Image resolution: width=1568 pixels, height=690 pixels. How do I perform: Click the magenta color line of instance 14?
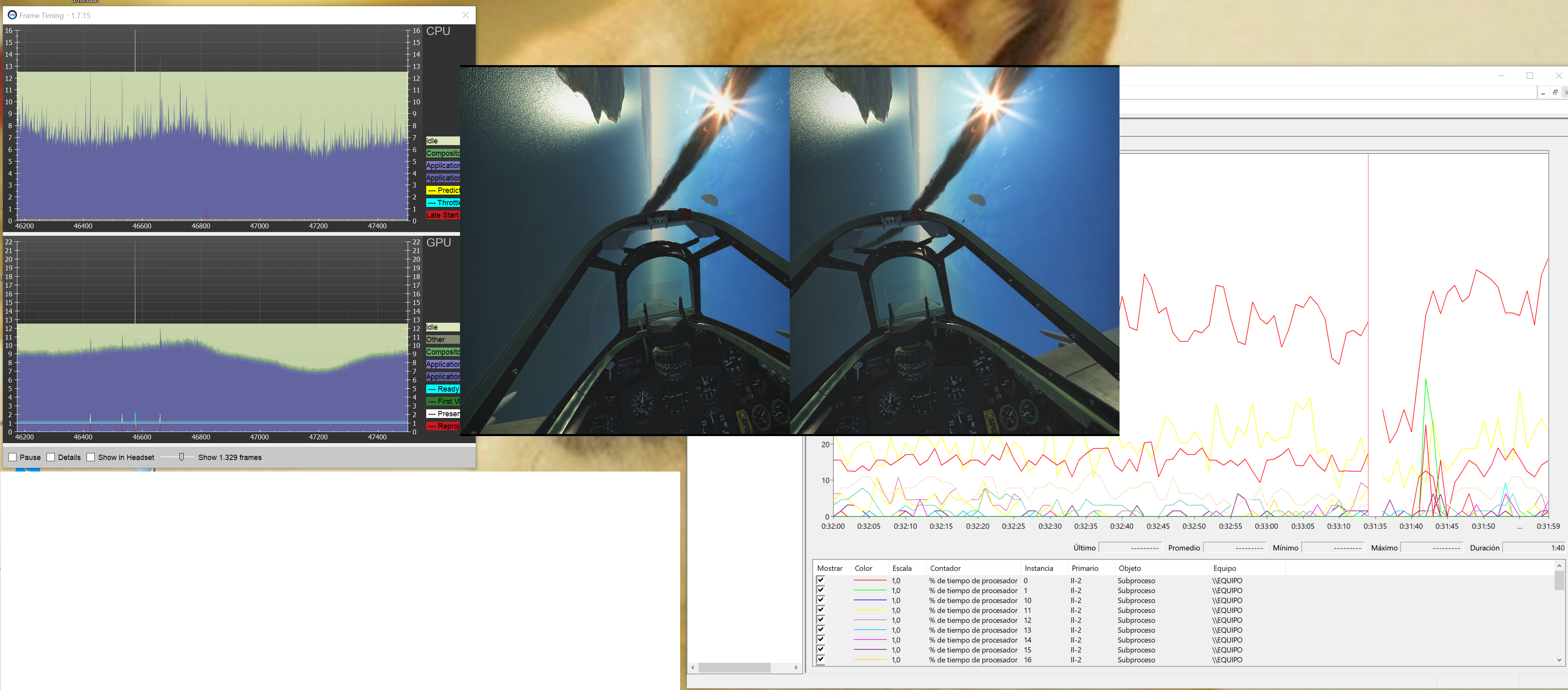pos(870,640)
